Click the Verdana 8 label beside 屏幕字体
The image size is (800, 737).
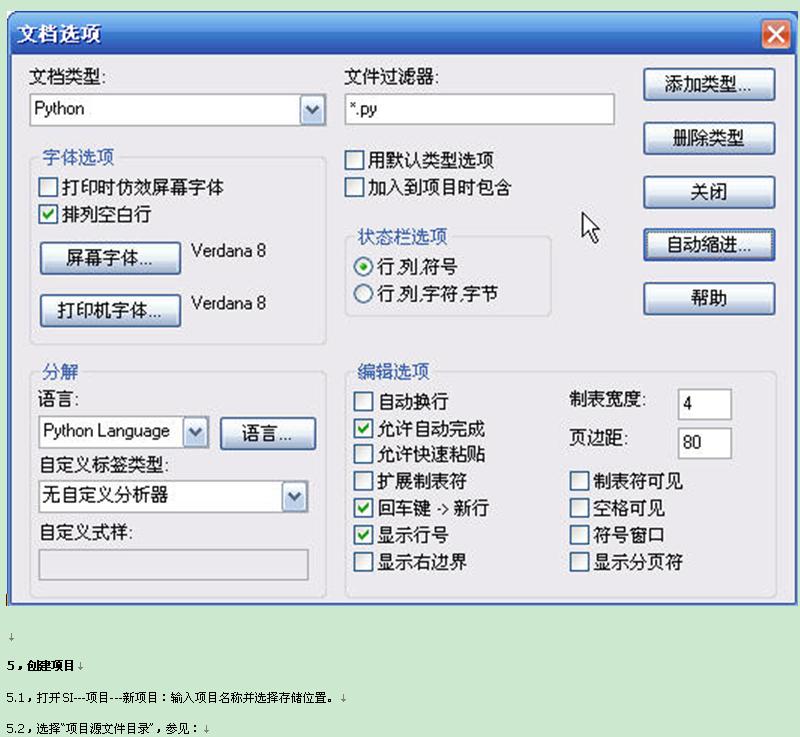(228, 250)
